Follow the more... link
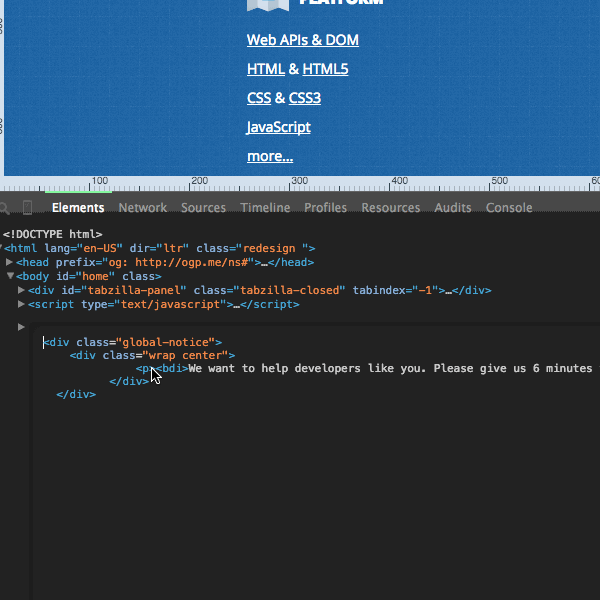 point(270,156)
